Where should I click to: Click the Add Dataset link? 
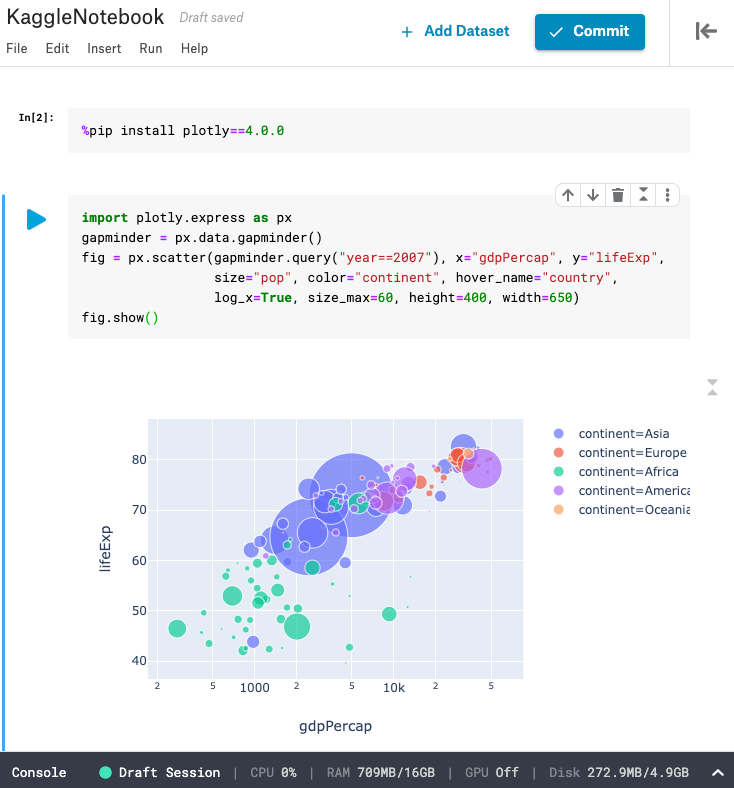455,31
